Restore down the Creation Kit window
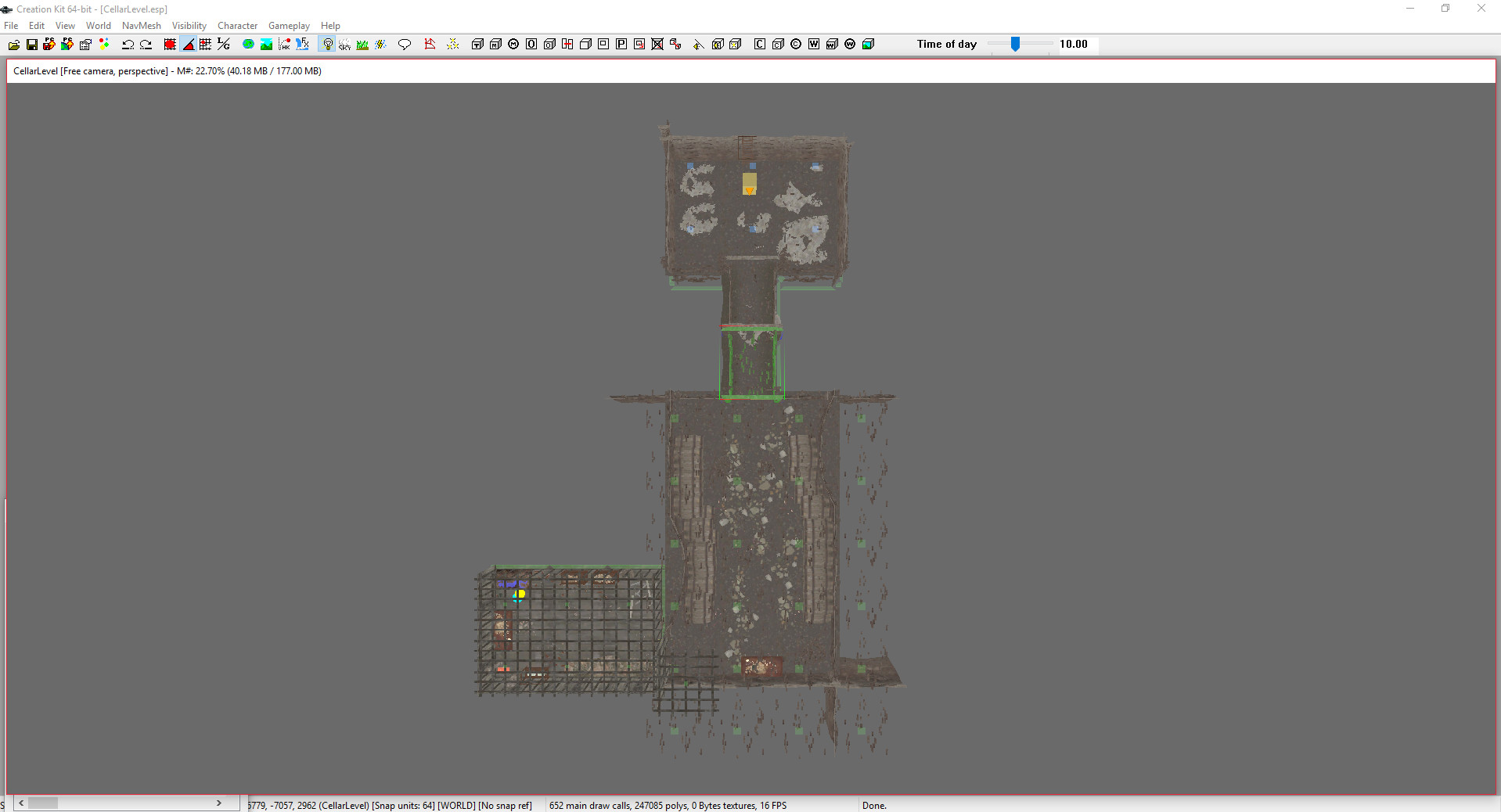Screen dimensions: 1501x812 pyautogui.click(x=1445, y=9)
